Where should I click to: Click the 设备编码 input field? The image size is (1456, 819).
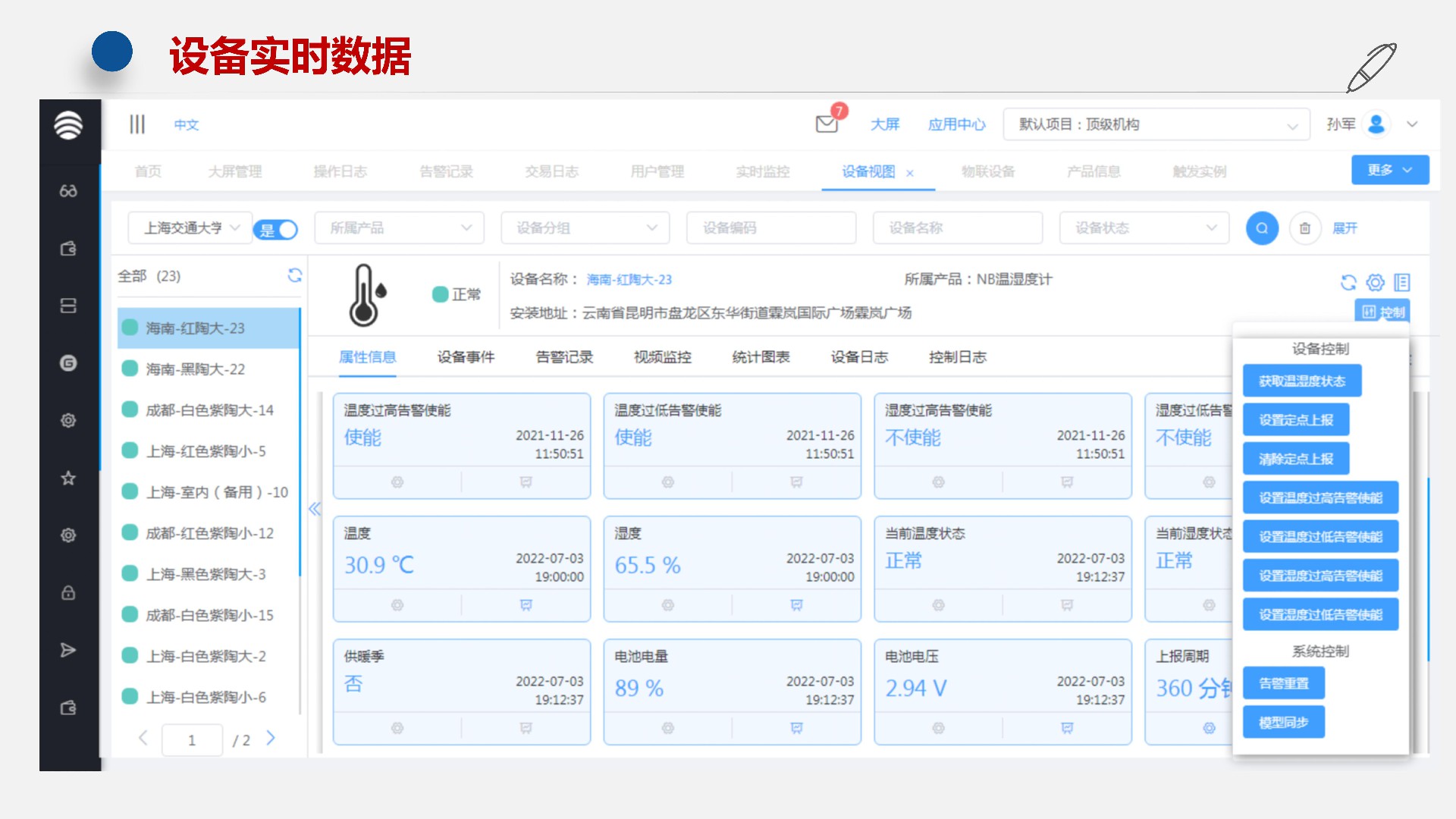tap(770, 228)
